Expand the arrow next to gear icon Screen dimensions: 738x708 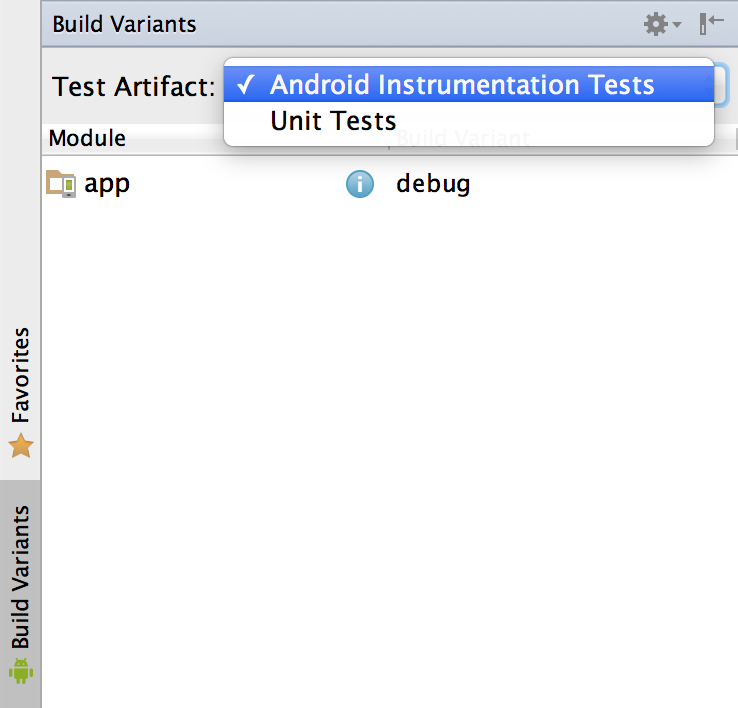(x=678, y=25)
